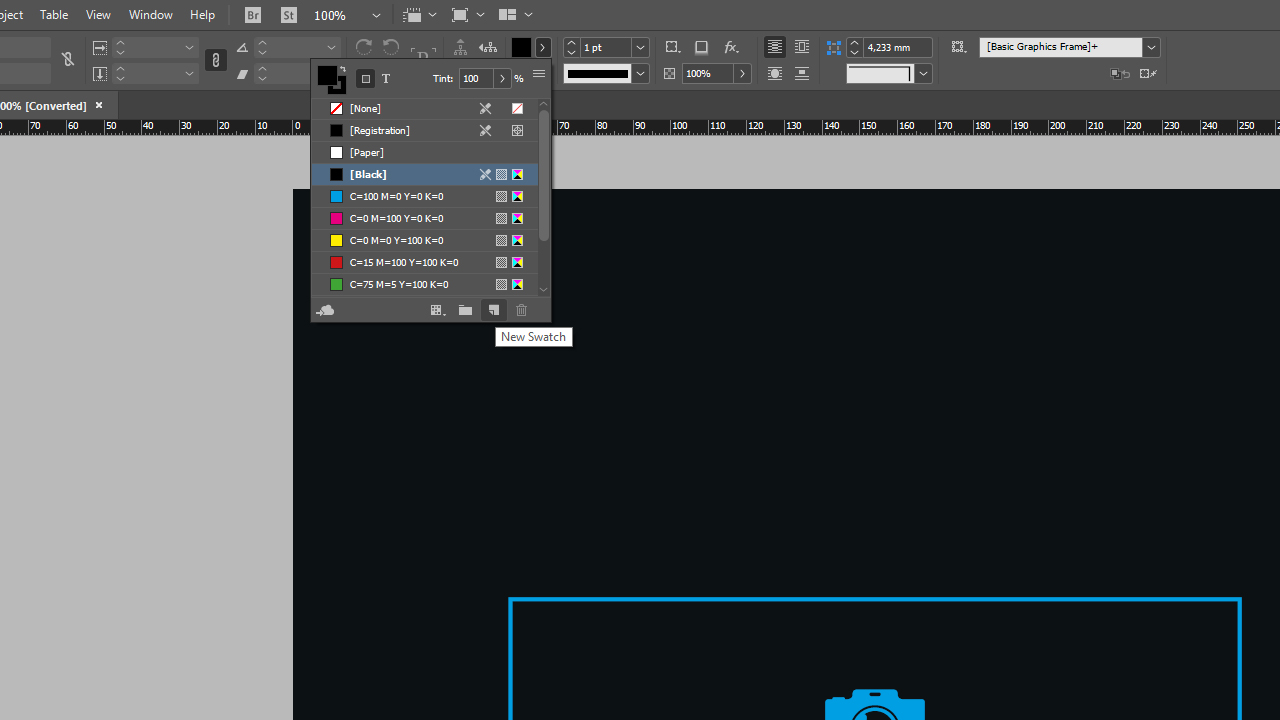Viewport: 1280px width, 720px height.
Task: Open the fx effects menu in toolbar
Action: (731, 47)
